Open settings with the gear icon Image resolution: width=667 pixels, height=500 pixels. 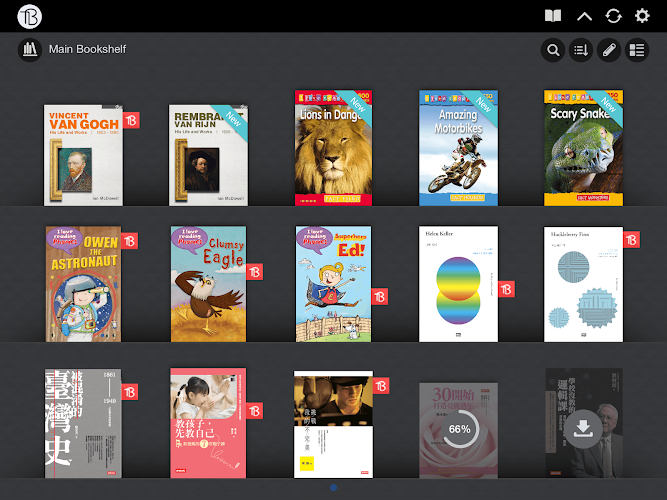click(x=642, y=16)
